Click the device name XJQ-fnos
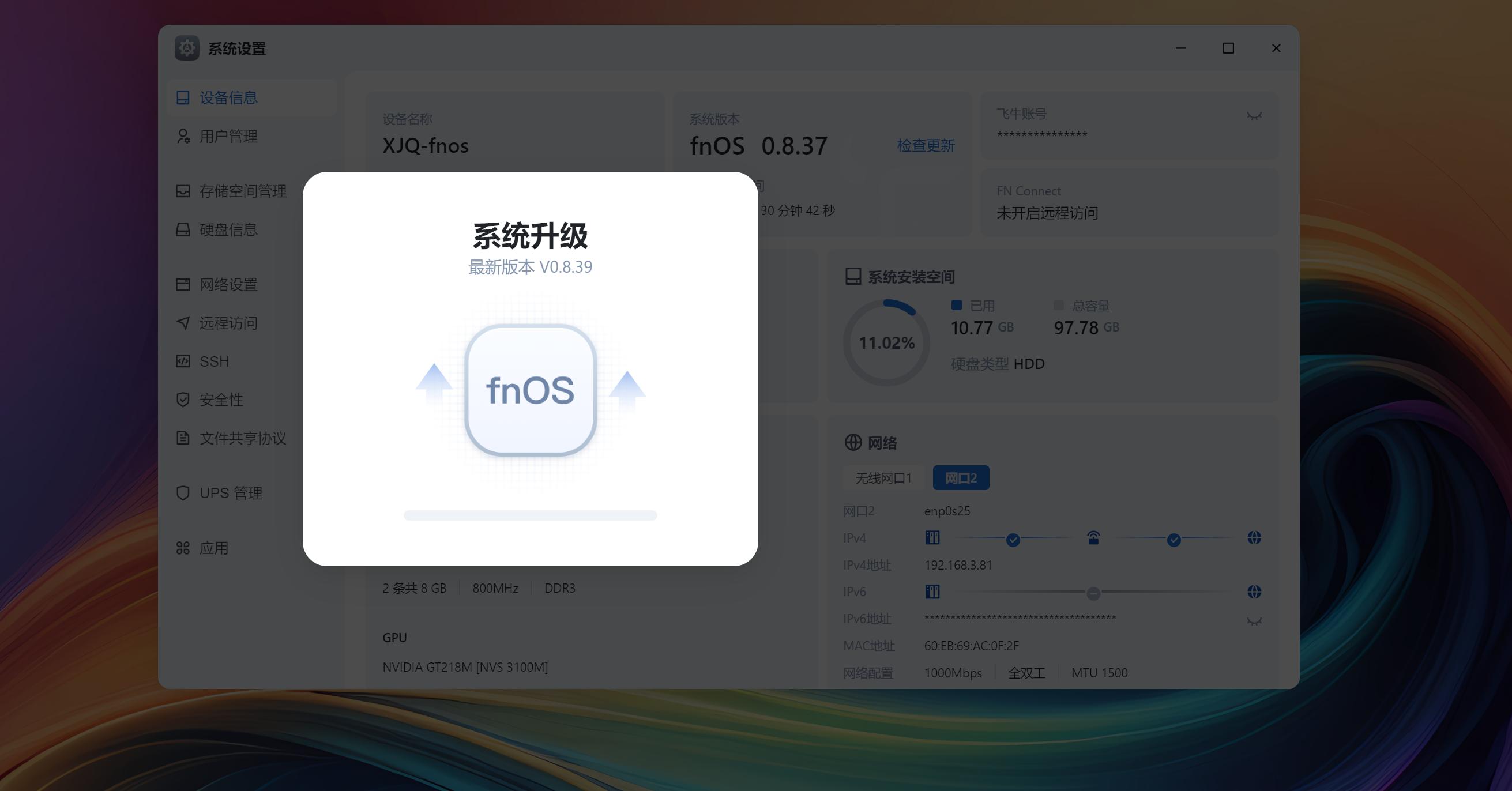The width and height of the screenshot is (1512, 791). 426,145
